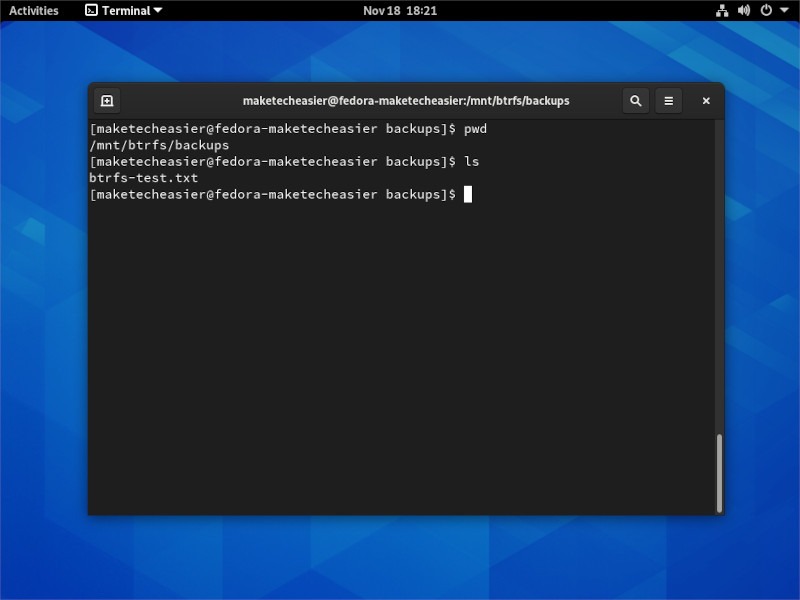The image size is (800, 600).
Task: Open the terminal hamburger menu
Action: 668,100
